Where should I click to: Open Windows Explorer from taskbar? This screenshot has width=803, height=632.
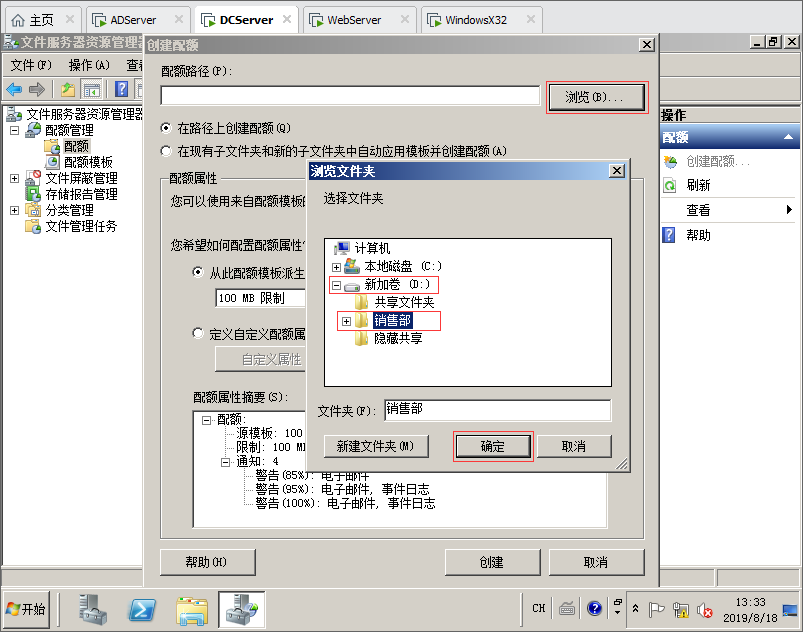[192, 609]
